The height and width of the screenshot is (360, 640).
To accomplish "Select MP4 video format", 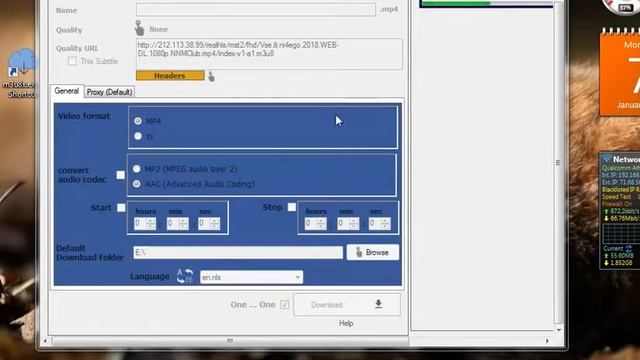I will (138, 121).
